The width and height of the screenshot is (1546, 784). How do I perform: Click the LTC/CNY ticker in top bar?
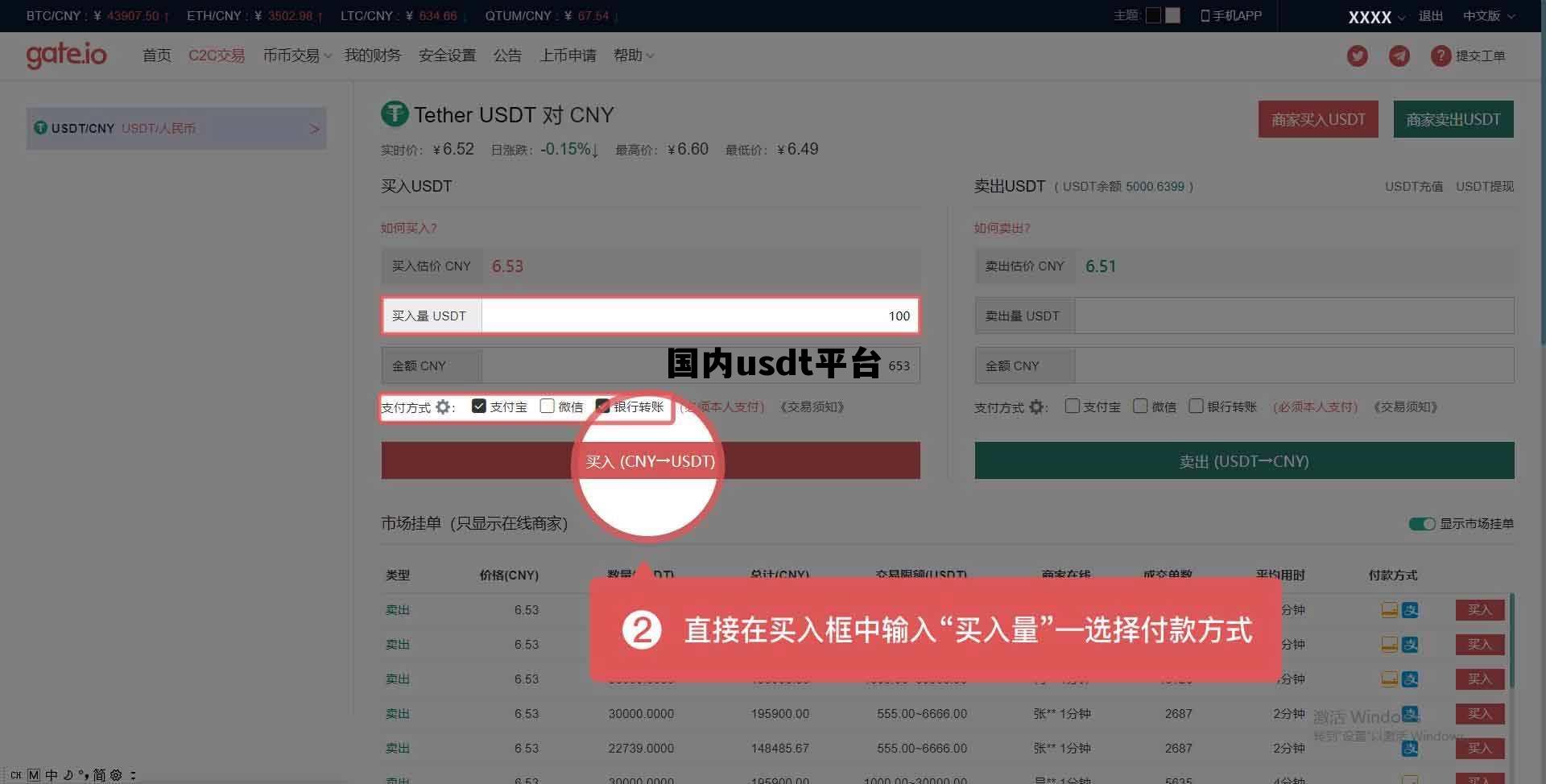(403, 16)
